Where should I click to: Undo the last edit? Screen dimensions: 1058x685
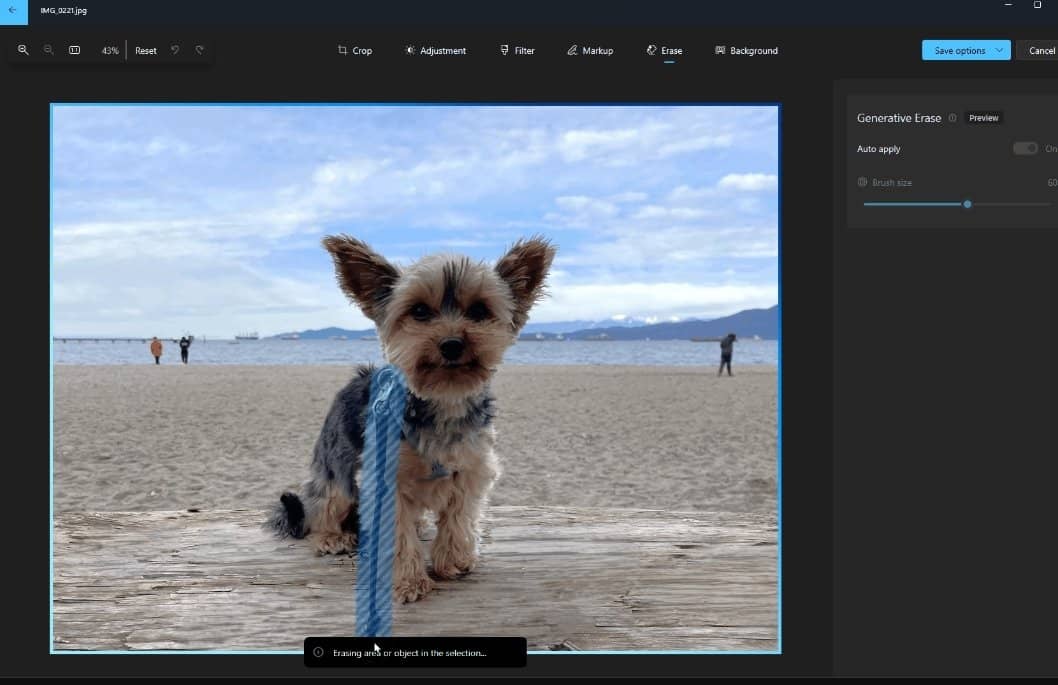[175, 50]
